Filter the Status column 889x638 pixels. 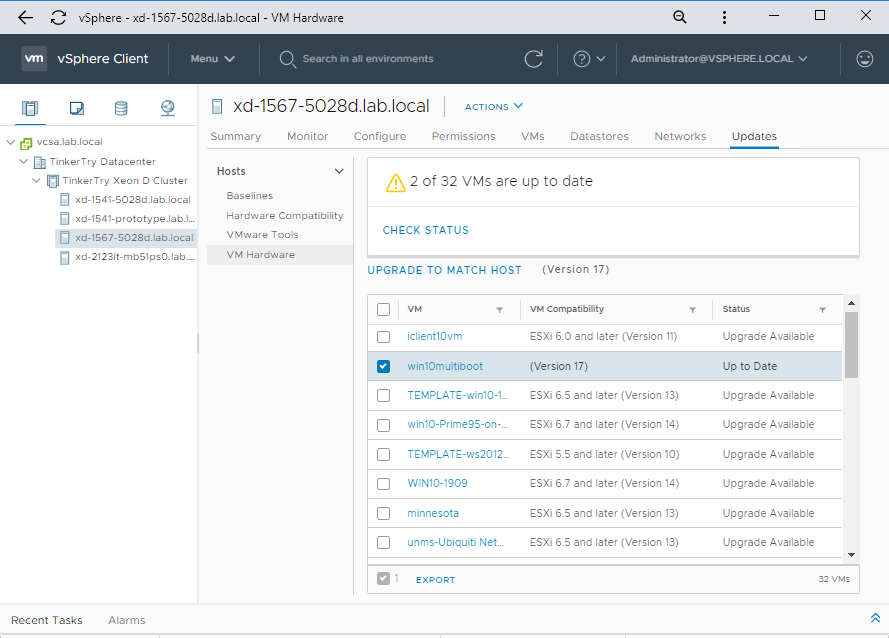[822, 310]
